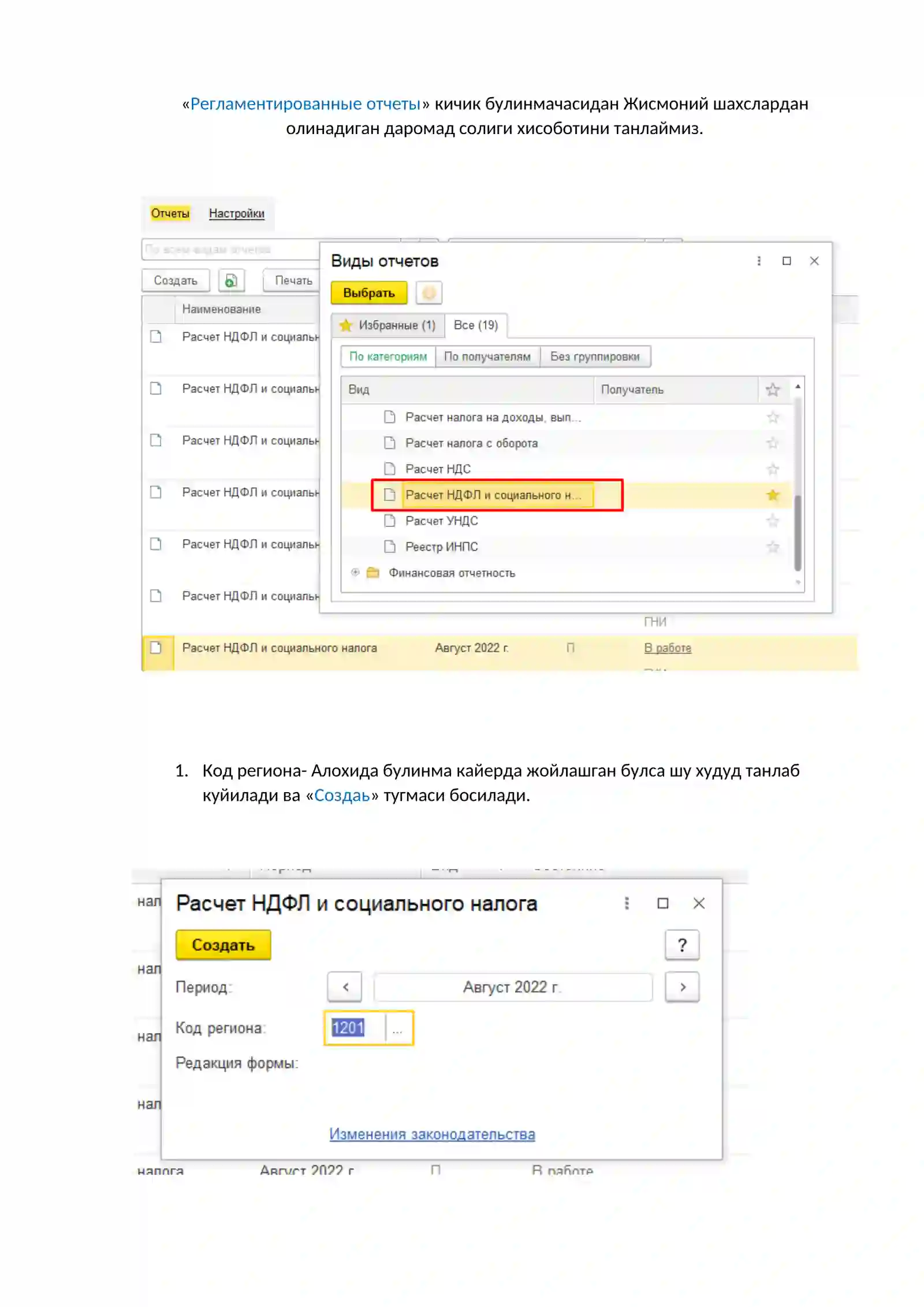
Task: Click the yellow Выбрать button
Action: 369,293
